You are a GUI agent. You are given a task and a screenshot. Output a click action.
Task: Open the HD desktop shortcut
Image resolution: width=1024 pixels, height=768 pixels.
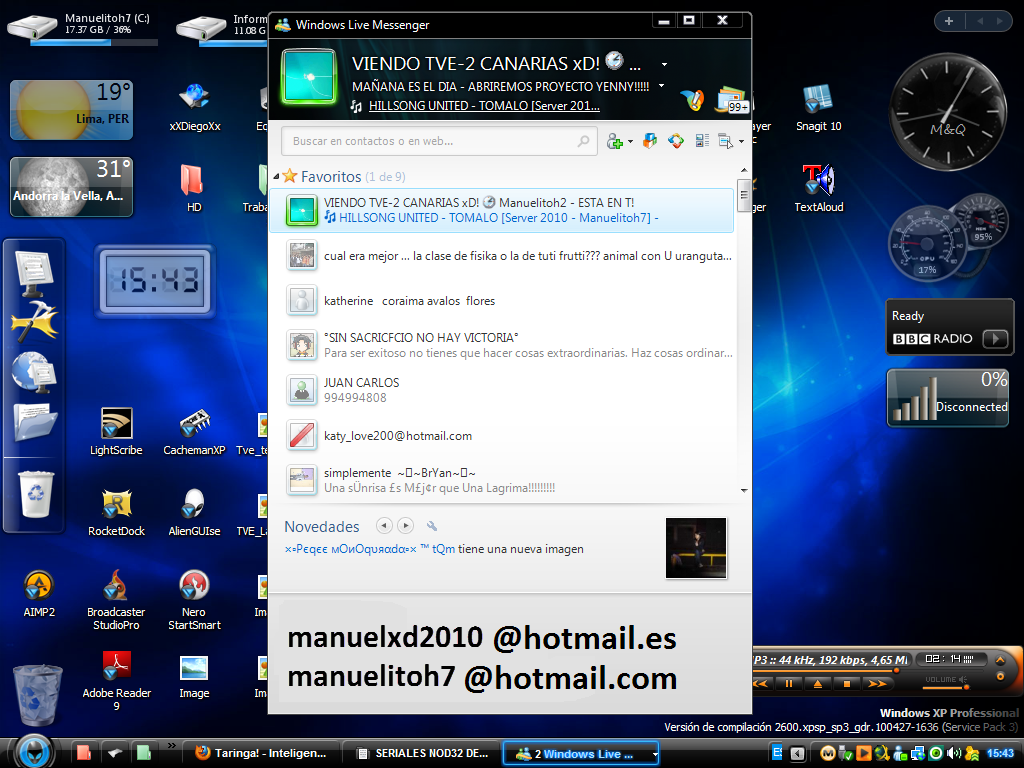194,188
